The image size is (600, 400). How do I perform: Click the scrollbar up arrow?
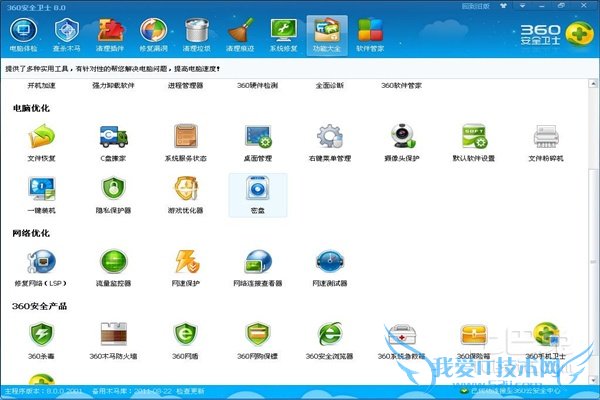(593, 83)
